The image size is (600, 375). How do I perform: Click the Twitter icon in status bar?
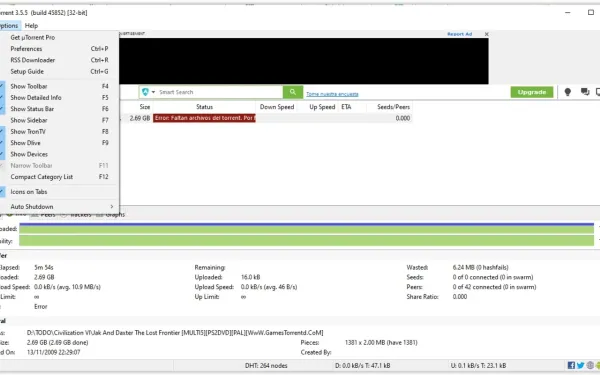tap(580, 365)
